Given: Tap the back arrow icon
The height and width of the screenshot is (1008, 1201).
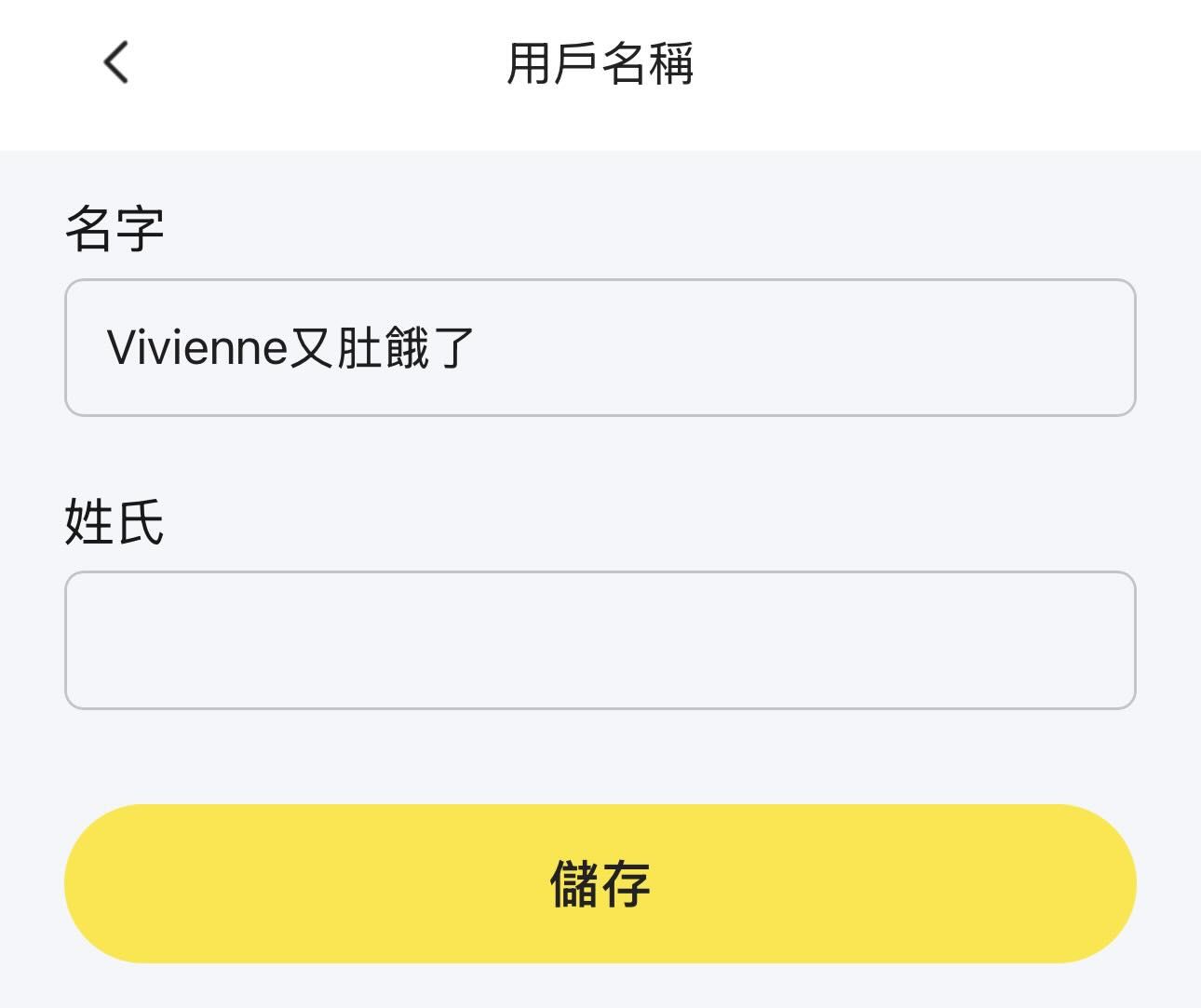Looking at the screenshot, I should click(115, 63).
